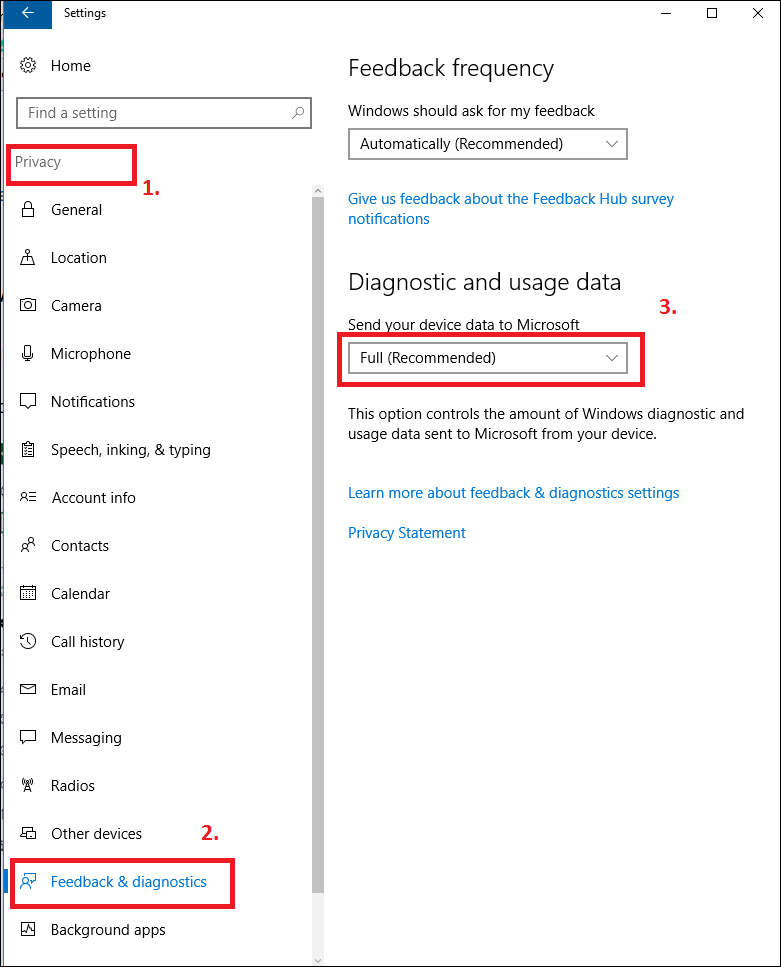This screenshot has width=781, height=967.
Task: Click the sidebar scrollbar down arrow
Action: pyautogui.click(x=318, y=960)
